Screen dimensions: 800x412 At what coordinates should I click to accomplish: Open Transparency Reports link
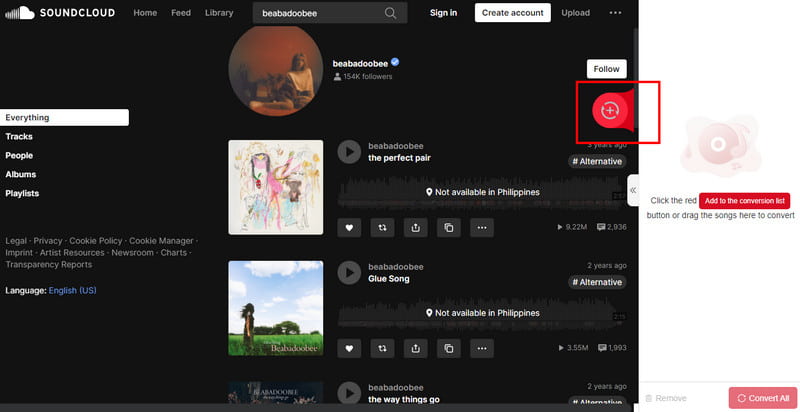click(x=49, y=265)
